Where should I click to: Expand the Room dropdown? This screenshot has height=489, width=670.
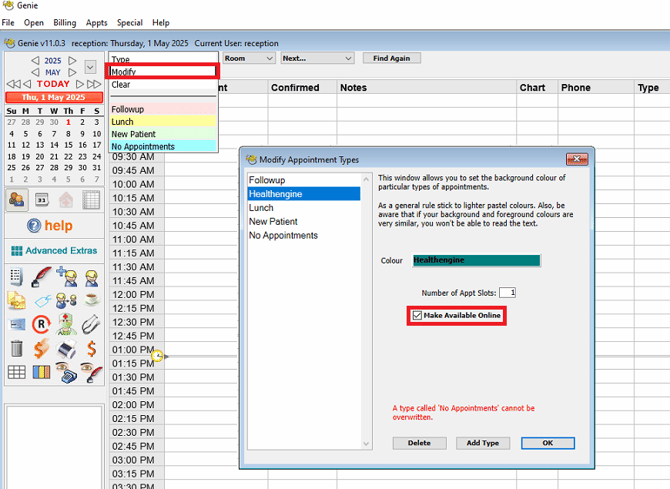tap(248, 59)
